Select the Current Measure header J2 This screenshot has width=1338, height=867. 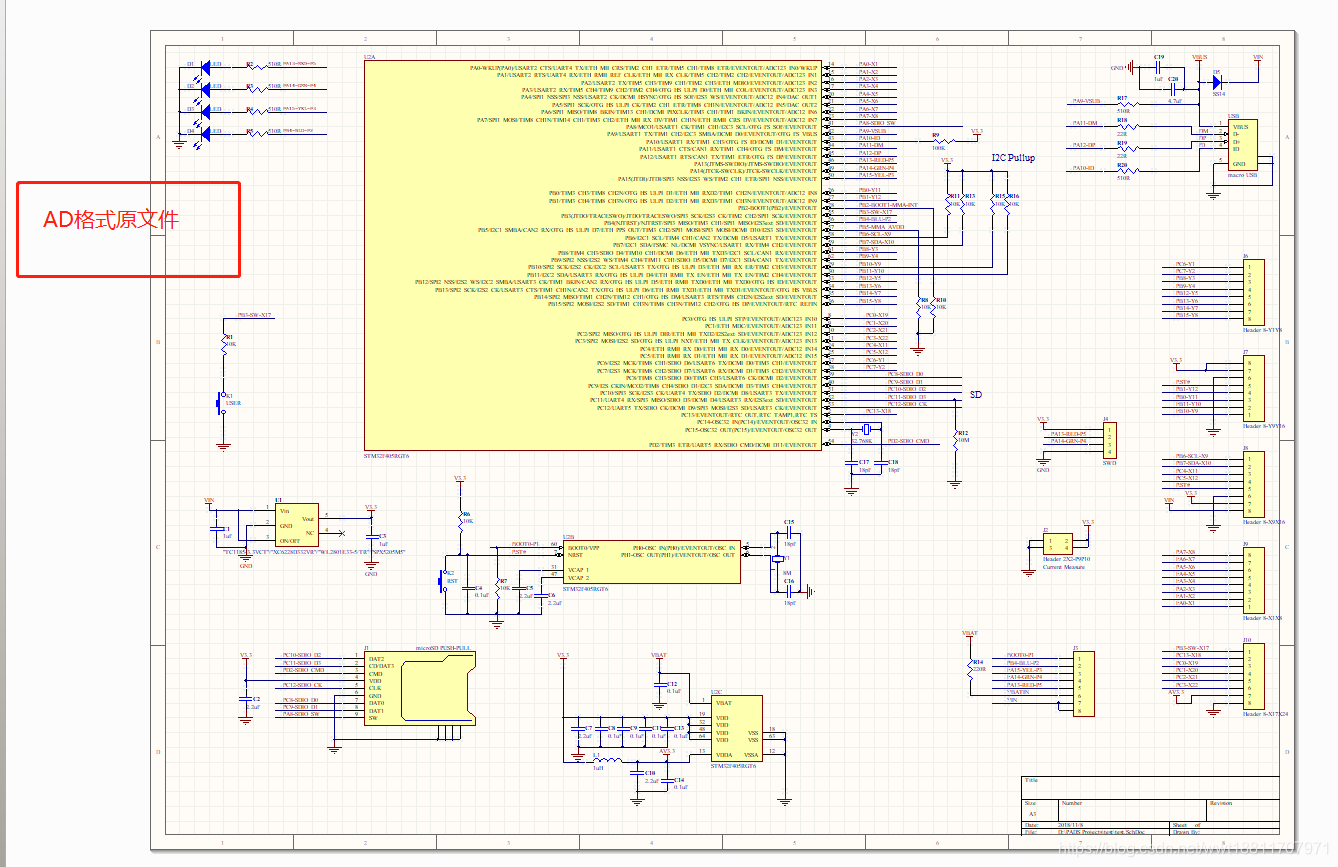click(1056, 546)
